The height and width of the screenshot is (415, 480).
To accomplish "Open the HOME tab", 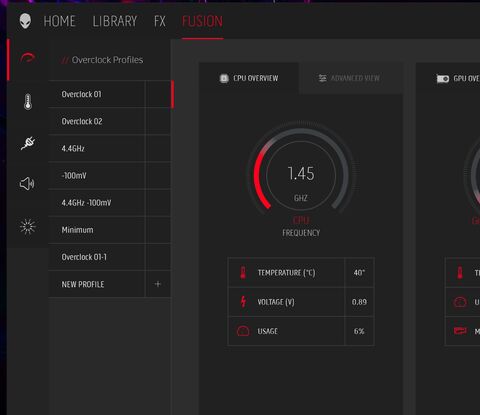I will pos(59,21).
